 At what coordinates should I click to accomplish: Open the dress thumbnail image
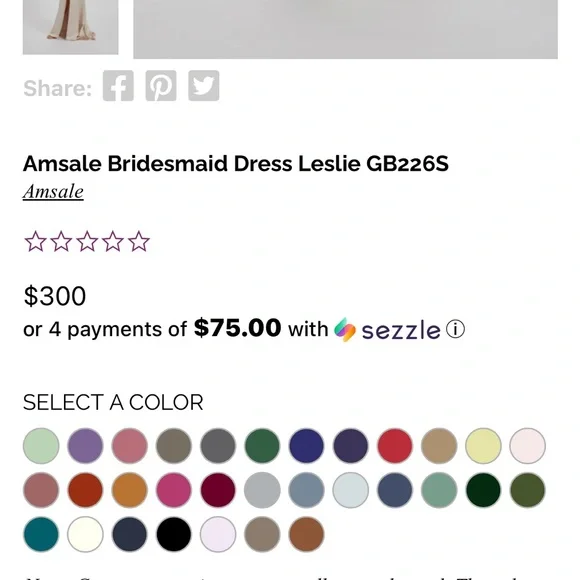click(71, 27)
